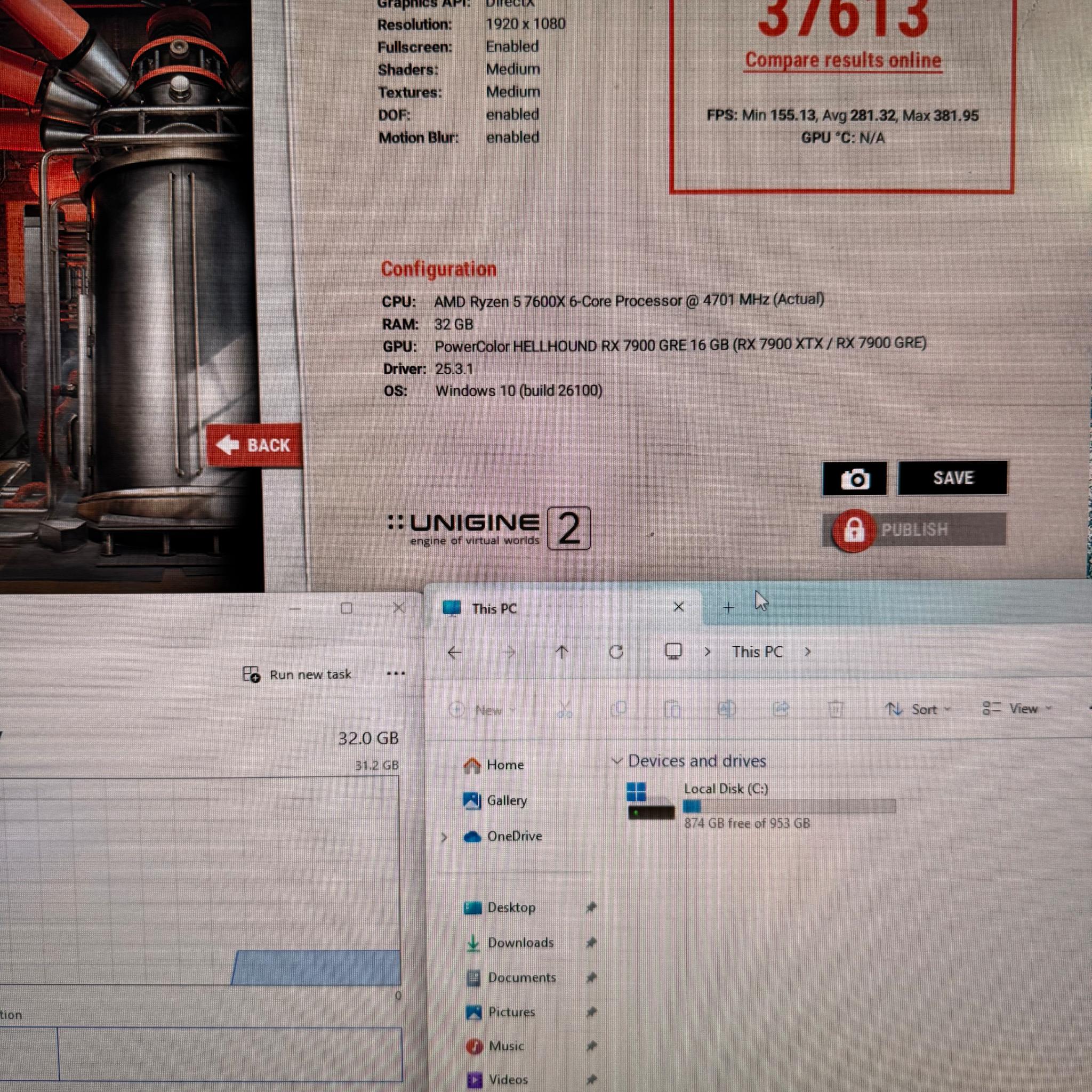Open the View dropdown menu
This screenshot has width=1092, height=1092.
pos(1017,708)
